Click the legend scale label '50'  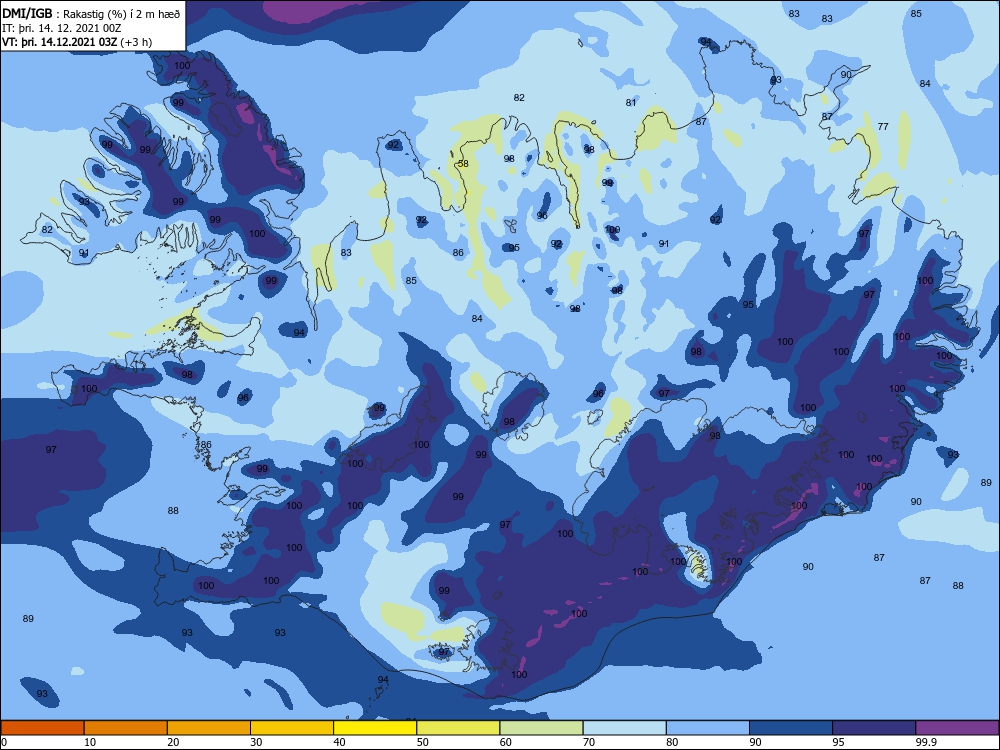click(x=423, y=742)
